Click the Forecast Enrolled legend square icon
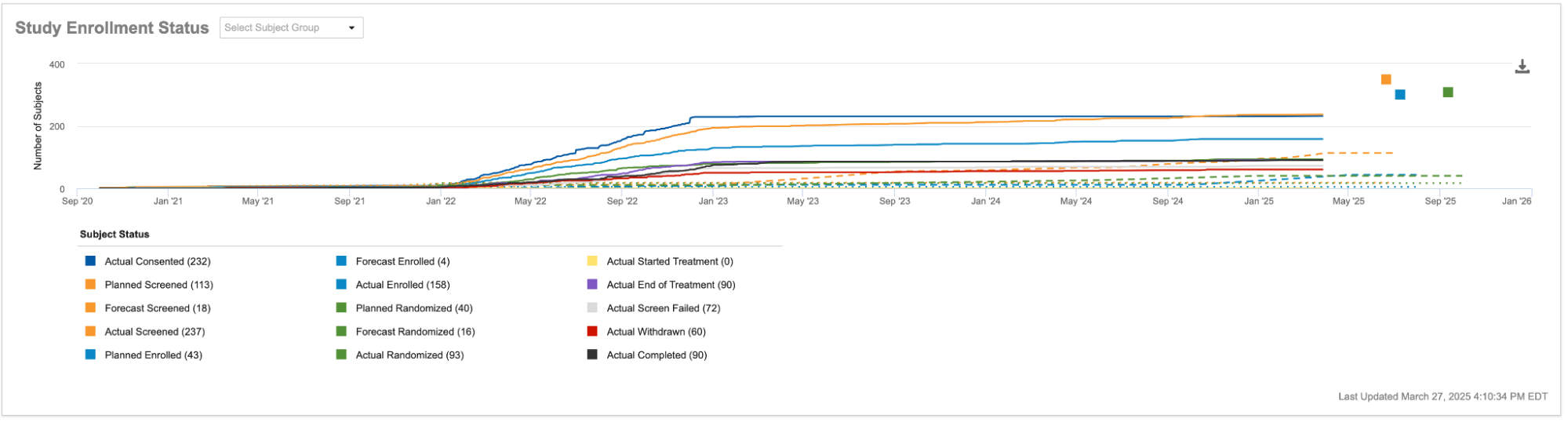Image resolution: width=1568 pixels, height=422 pixels. click(x=341, y=261)
